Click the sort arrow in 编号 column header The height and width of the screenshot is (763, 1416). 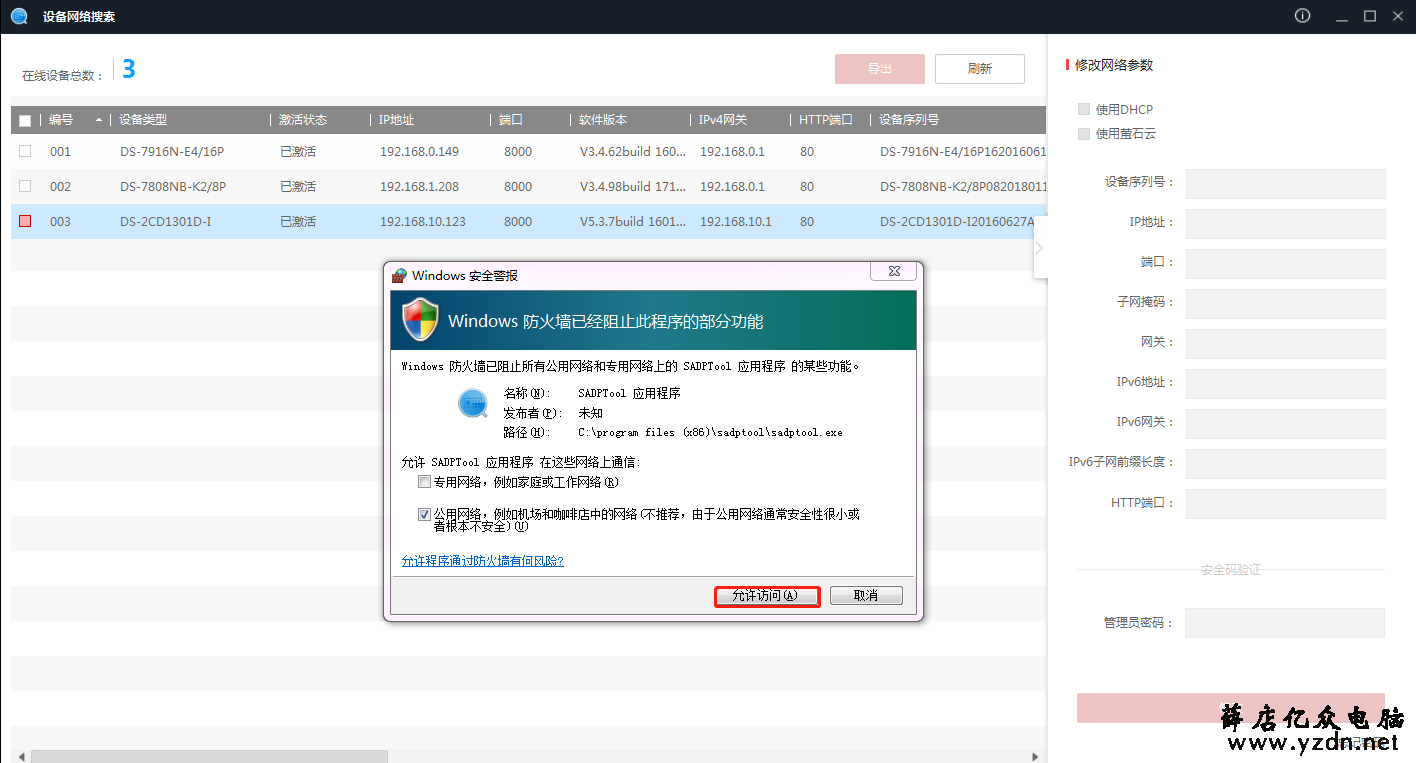pyautogui.click(x=99, y=120)
